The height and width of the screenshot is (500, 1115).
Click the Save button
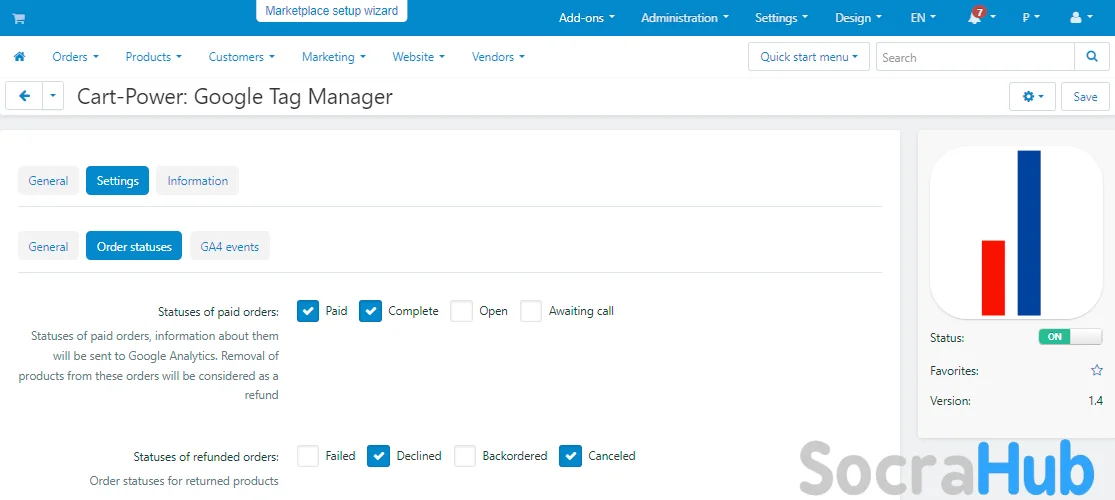(x=1085, y=96)
